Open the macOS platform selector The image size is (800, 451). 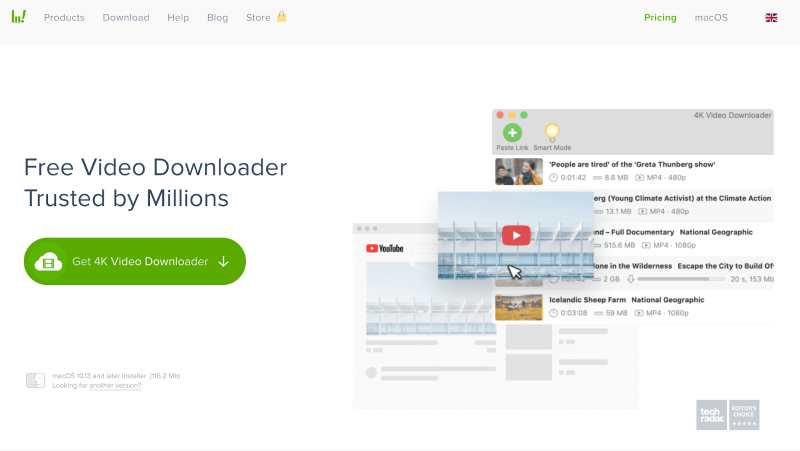click(x=711, y=17)
